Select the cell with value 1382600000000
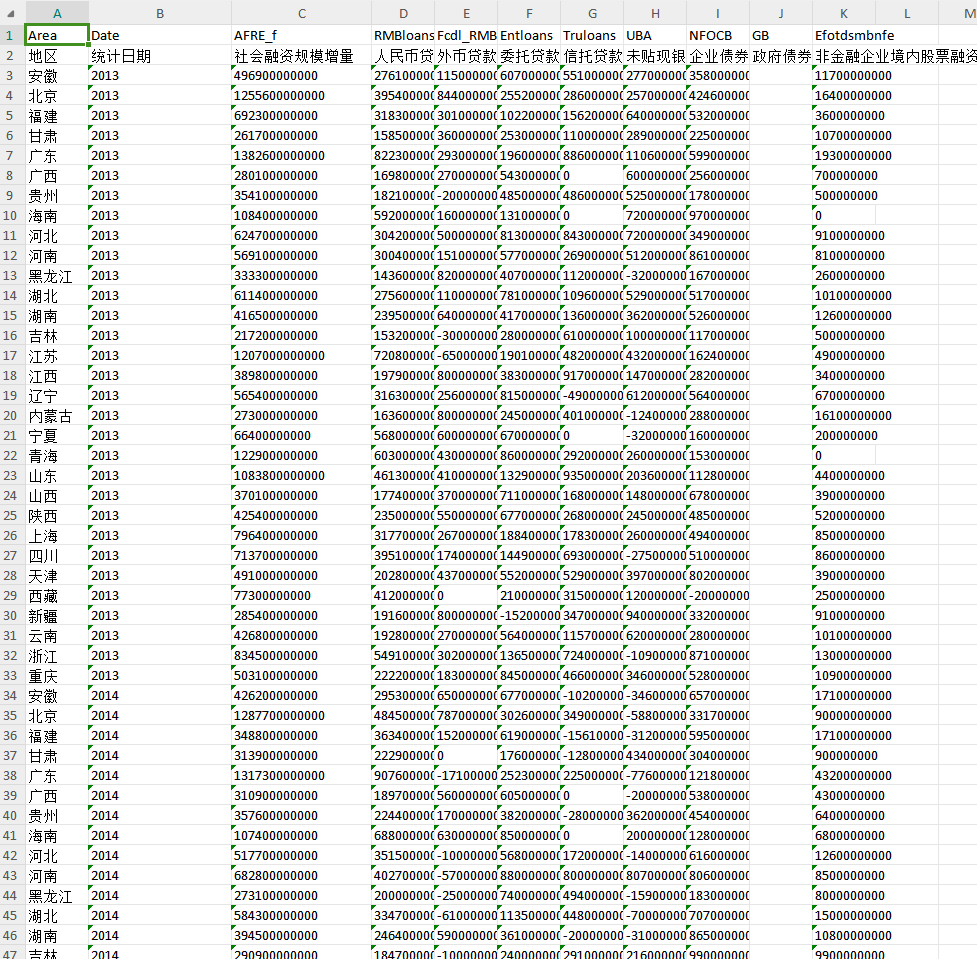This screenshot has height=959, width=977. click(301, 156)
